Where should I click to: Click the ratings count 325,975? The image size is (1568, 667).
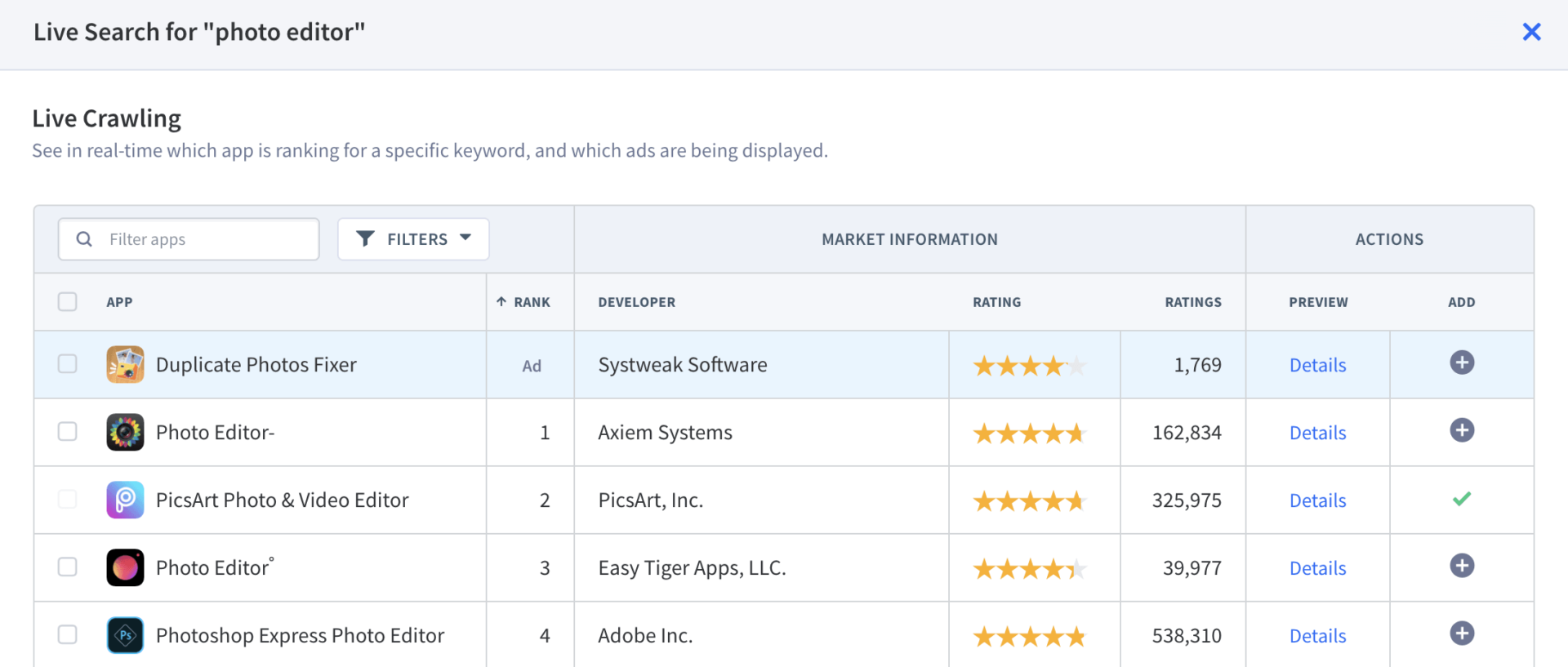click(x=1187, y=500)
